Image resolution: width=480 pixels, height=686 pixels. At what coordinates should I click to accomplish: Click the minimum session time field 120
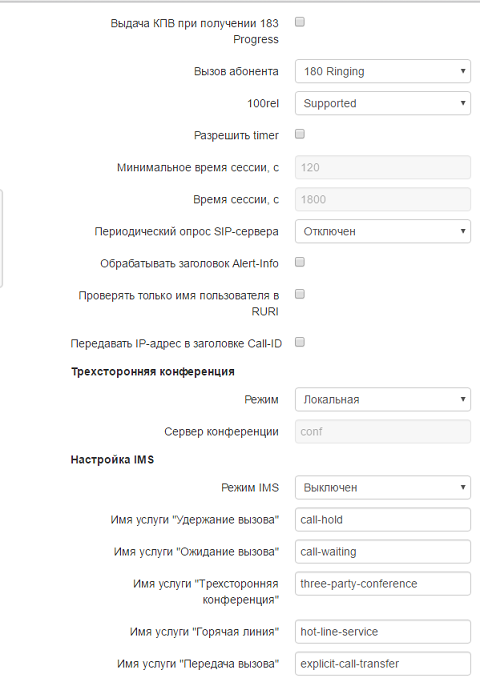point(383,167)
